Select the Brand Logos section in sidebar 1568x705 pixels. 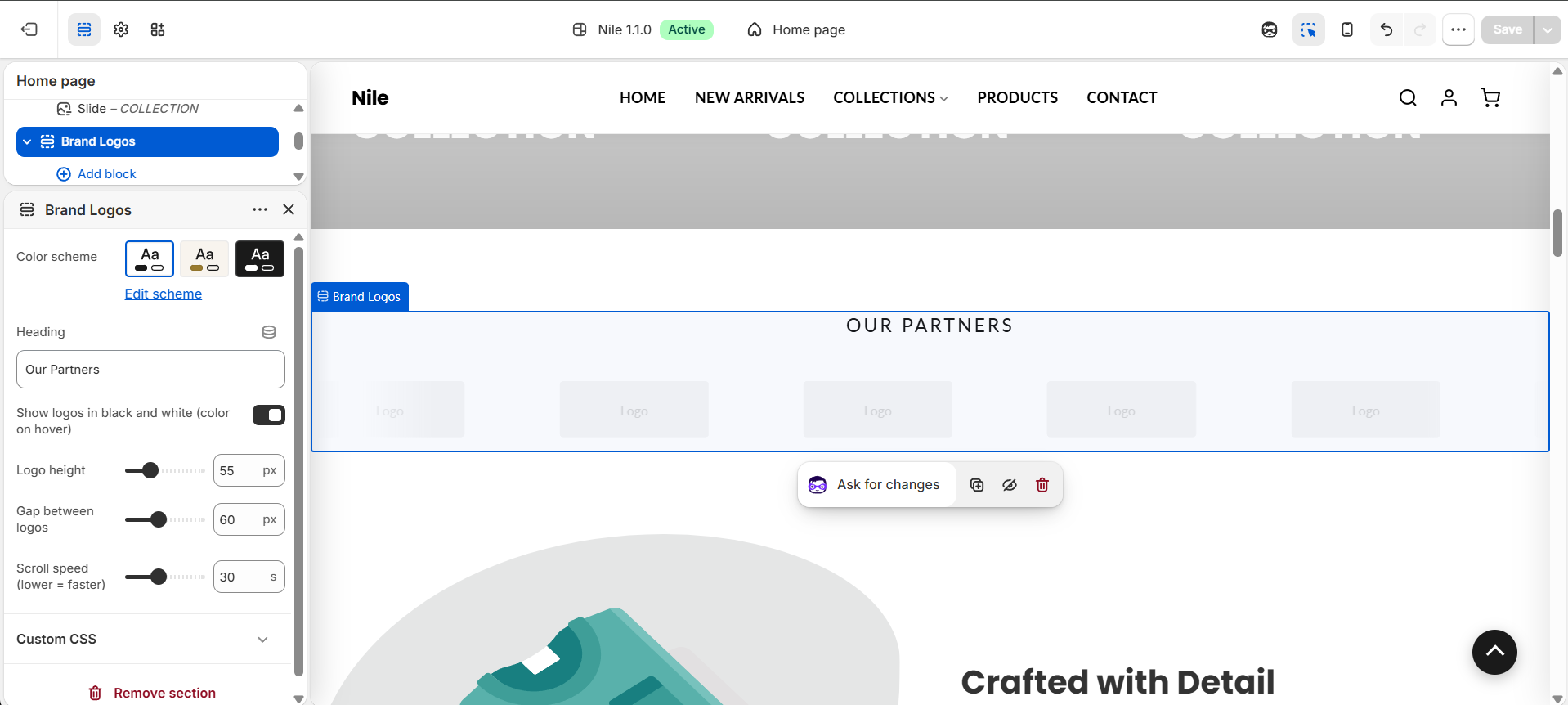(x=147, y=141)
